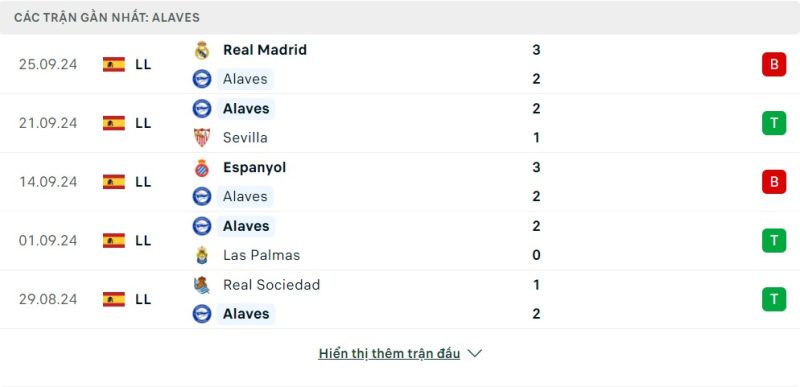This screenshot has height=387, width=800.
Task: Click red B result badge for Real Madrid match
Action: pos(774,64)
